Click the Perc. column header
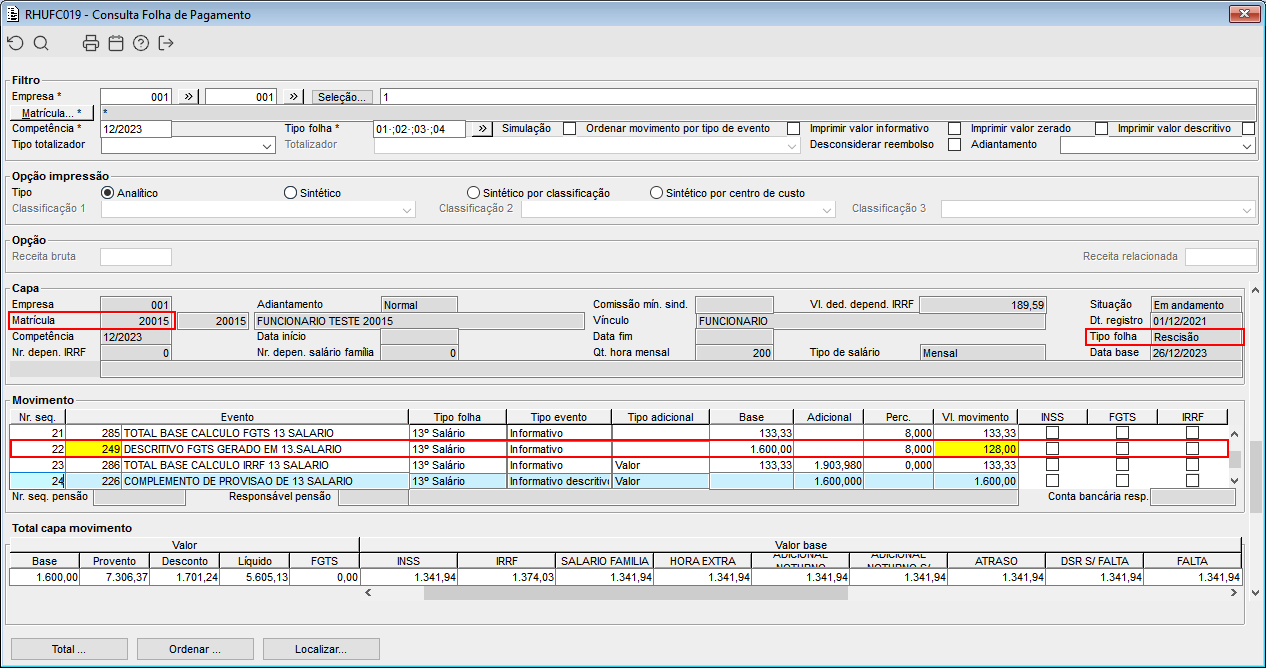 897,417
